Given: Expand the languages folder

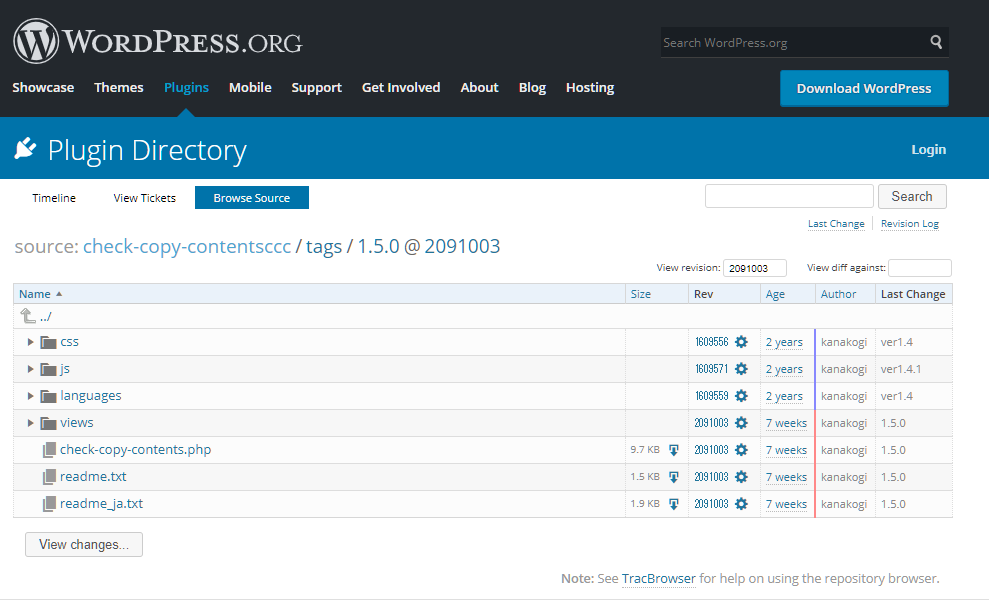Looking at the screenshot, I should [30, 396].
